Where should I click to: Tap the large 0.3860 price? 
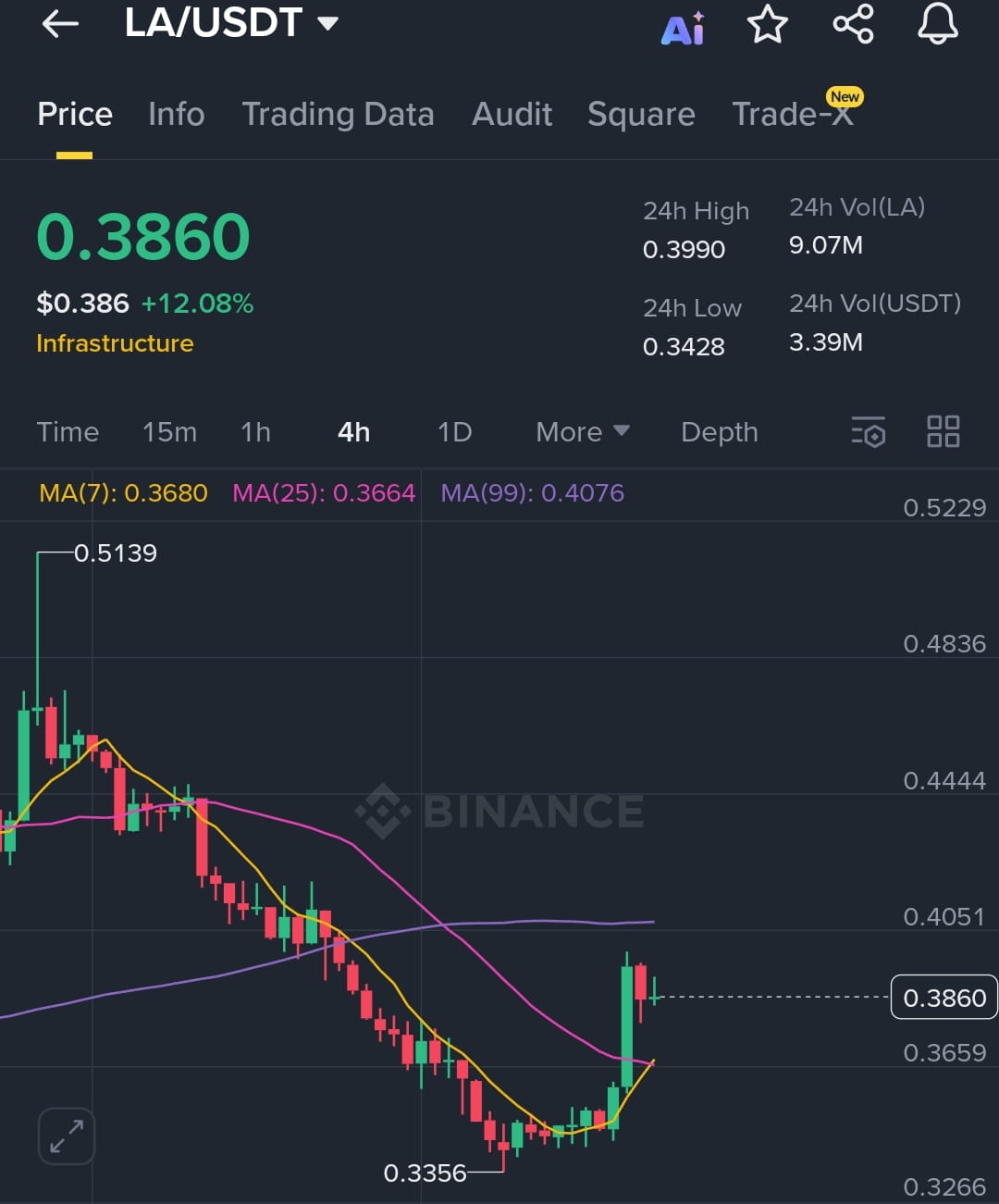click(x=143, y=237)
